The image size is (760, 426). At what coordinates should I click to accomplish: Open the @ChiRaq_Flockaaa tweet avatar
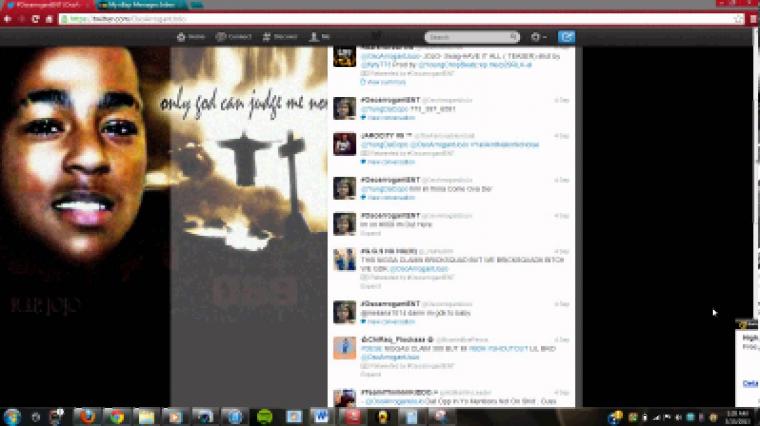344,346
